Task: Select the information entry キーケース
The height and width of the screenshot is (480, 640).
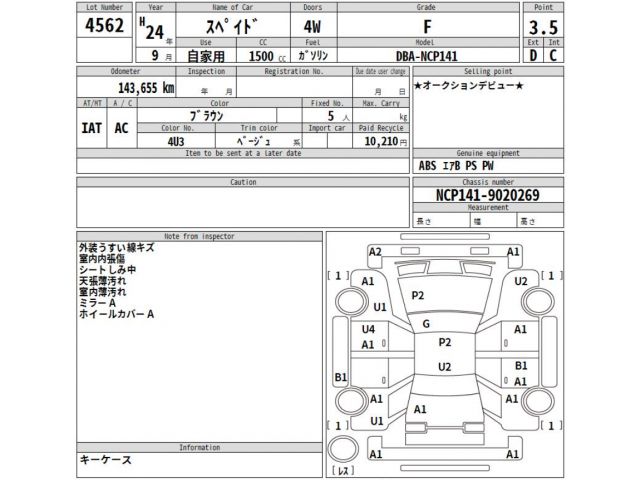Action: 105,460
